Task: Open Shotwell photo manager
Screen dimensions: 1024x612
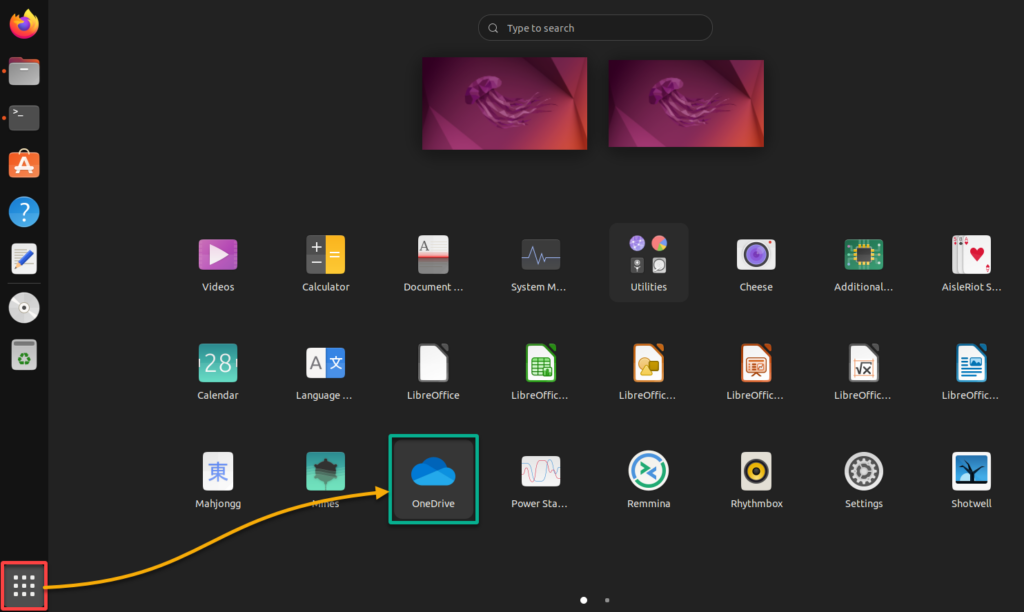Action: coord(971,470)
